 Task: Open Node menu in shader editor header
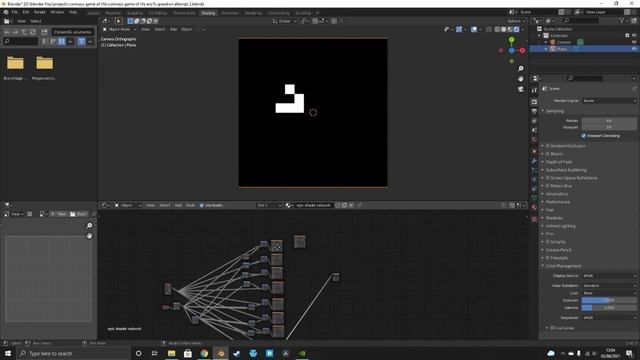[190, 205]
